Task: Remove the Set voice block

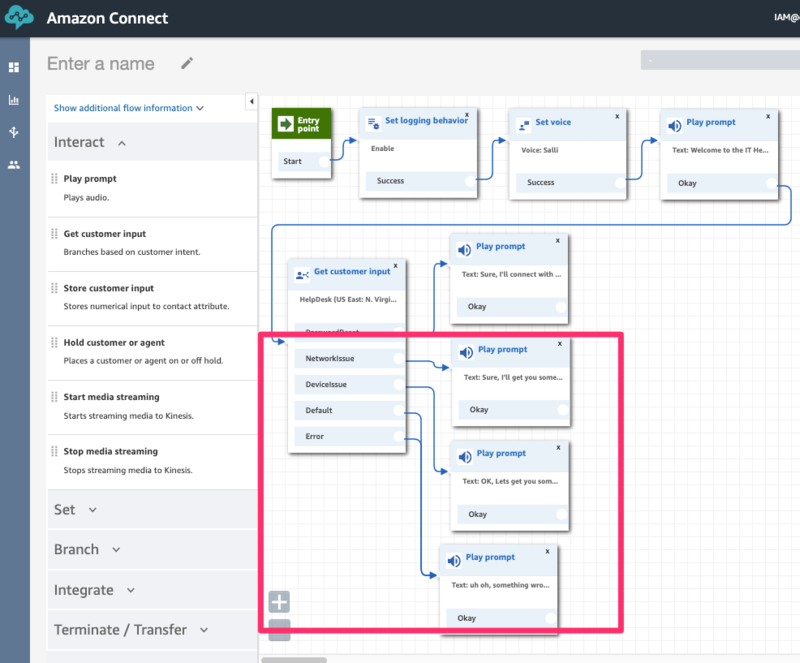Action: click(617, 116)
